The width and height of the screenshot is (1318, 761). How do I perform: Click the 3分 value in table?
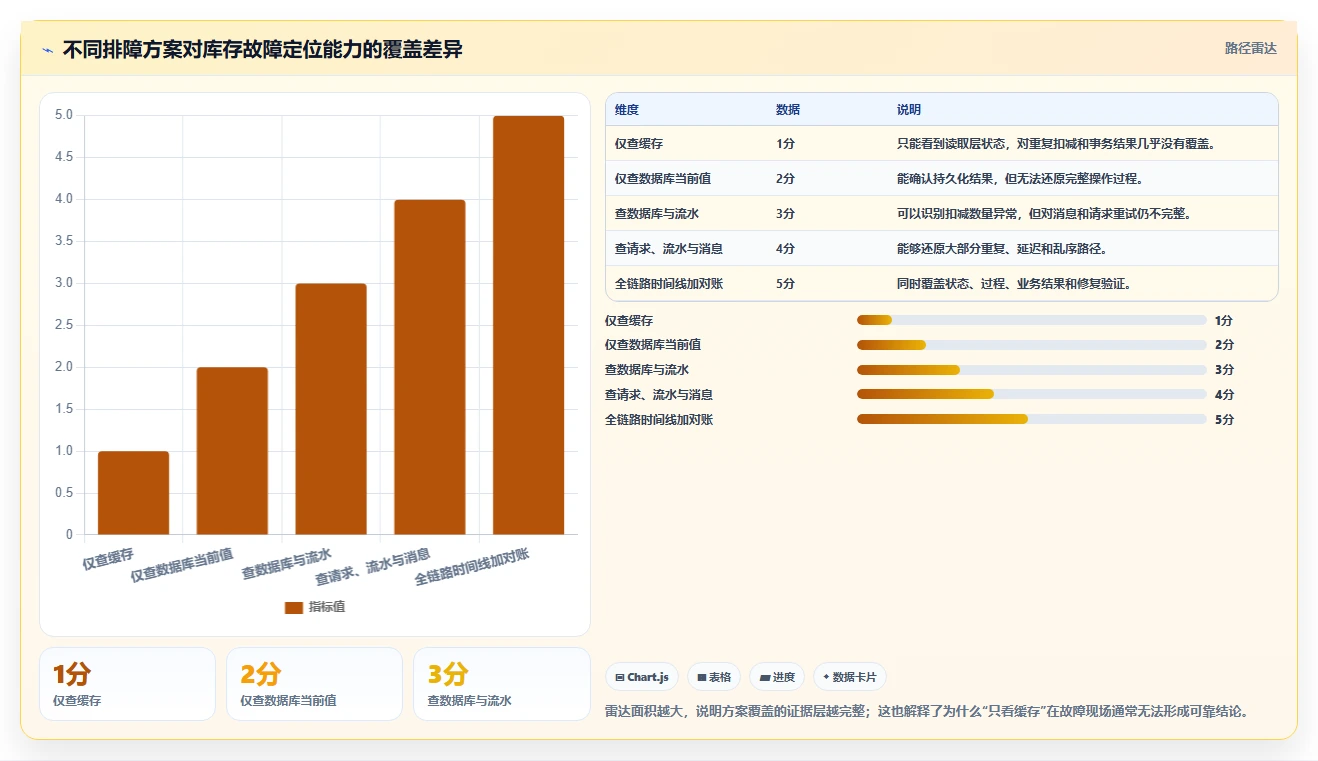tap(785, 214)
